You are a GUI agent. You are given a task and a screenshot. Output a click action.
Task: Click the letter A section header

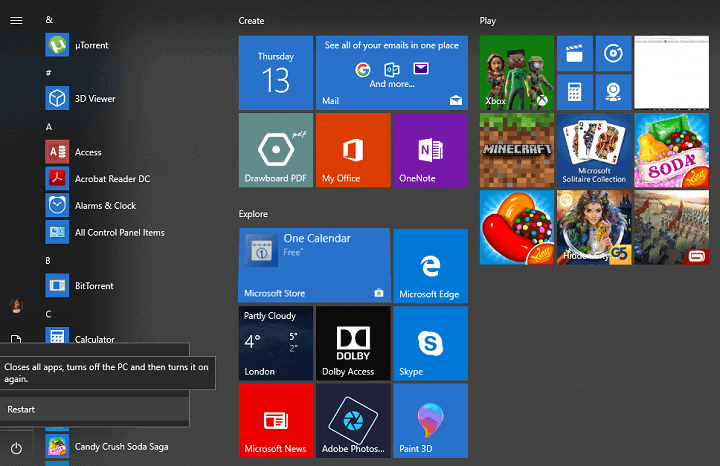(x=49, y=127)
